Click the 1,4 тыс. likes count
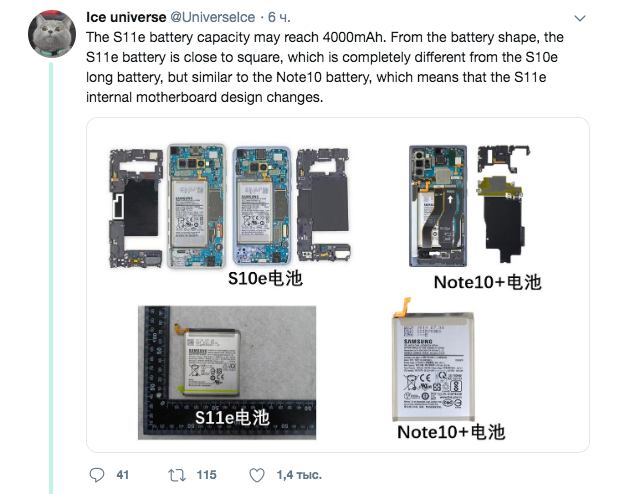This screenshot has width=619, height=494. [x=299, y=475]
